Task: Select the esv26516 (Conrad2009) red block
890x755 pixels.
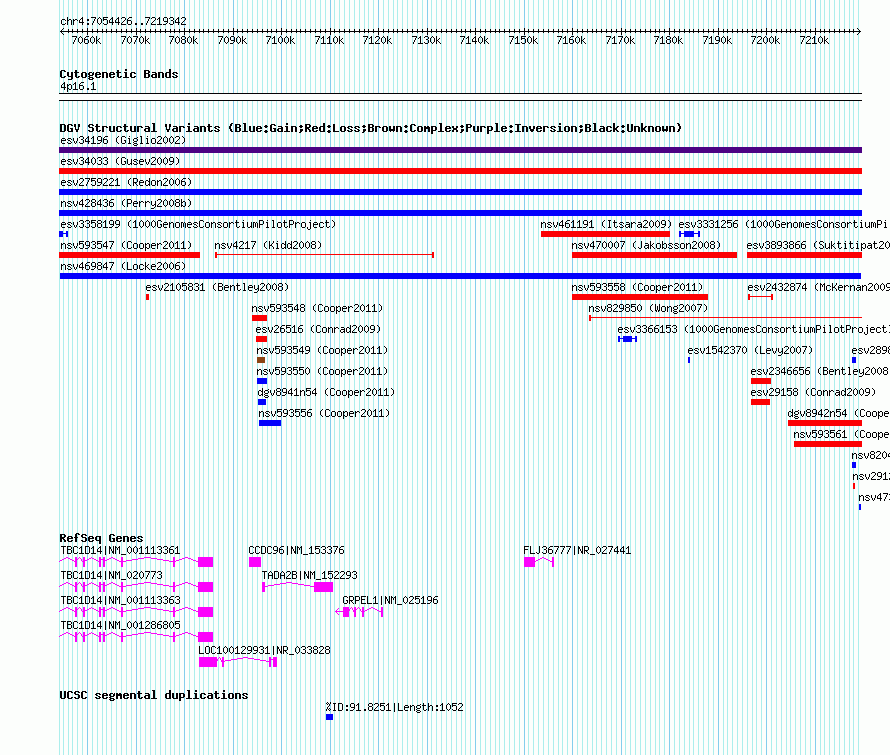Action: 261,339
